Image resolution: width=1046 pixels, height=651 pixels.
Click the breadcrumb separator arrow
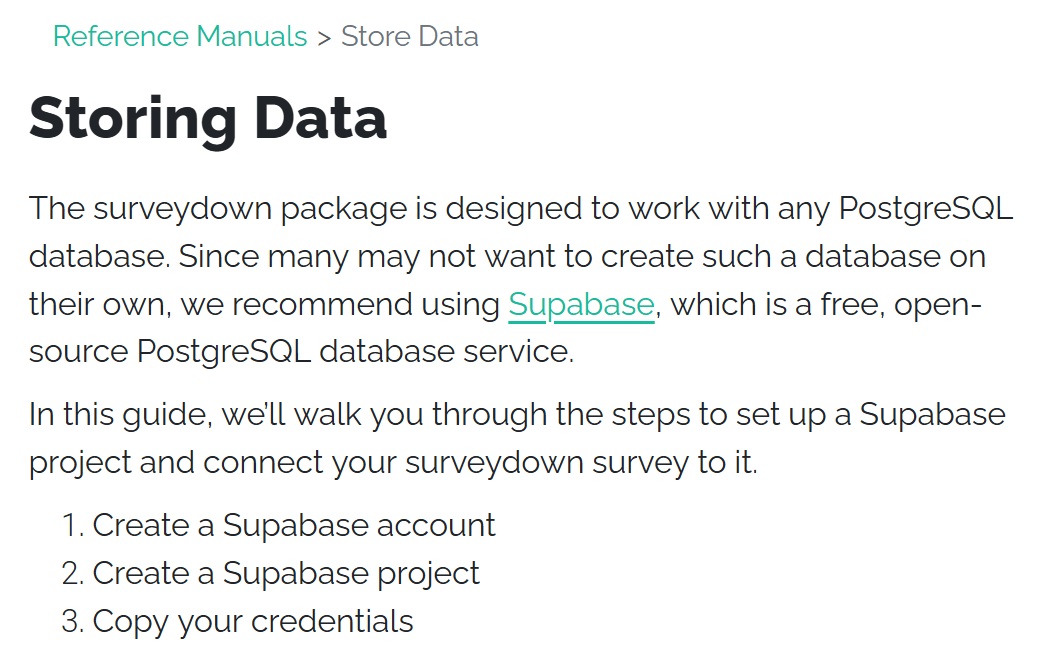(324, 38)
